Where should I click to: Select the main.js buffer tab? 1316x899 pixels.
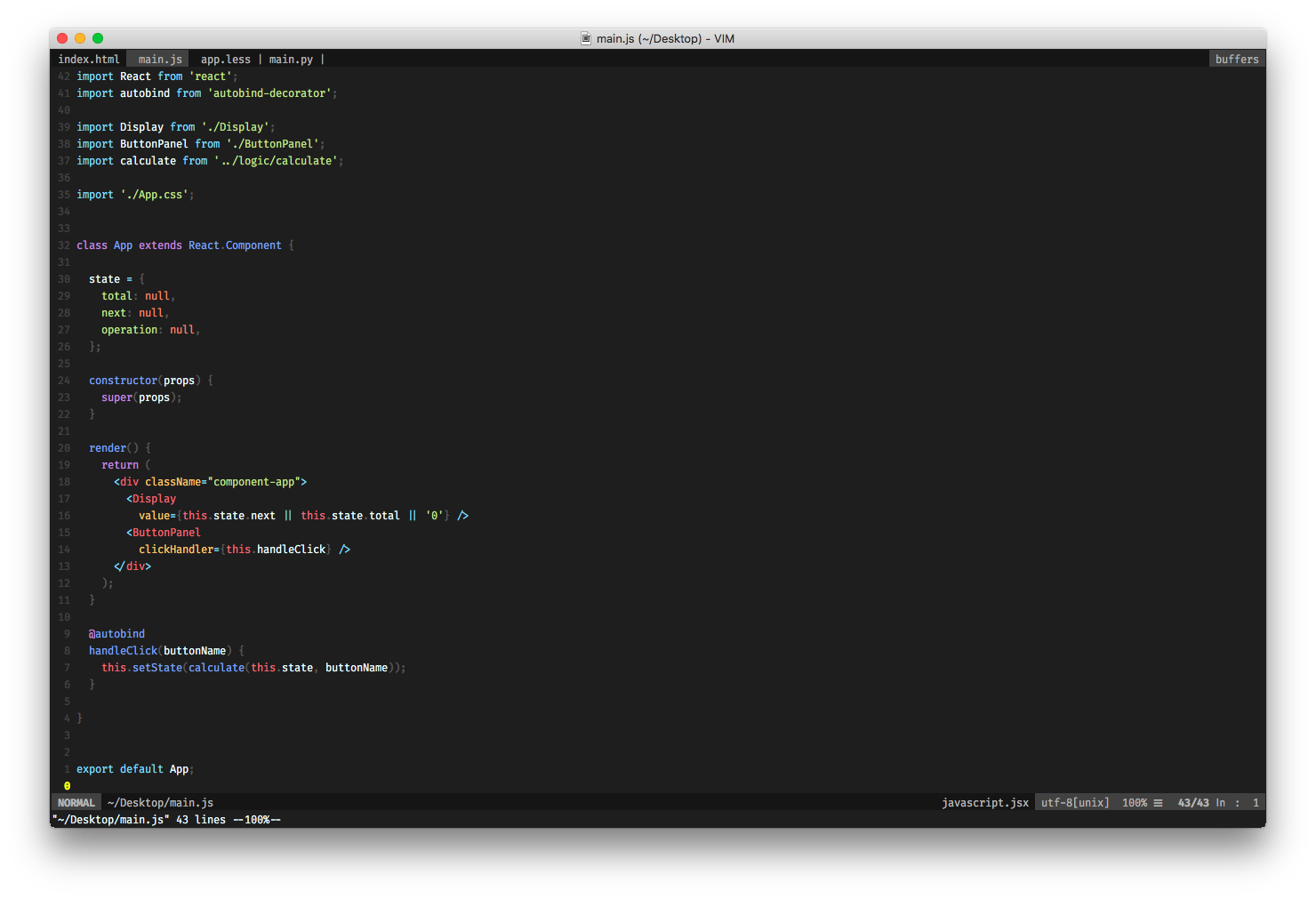pyautogui.click(x=160, y=60)
